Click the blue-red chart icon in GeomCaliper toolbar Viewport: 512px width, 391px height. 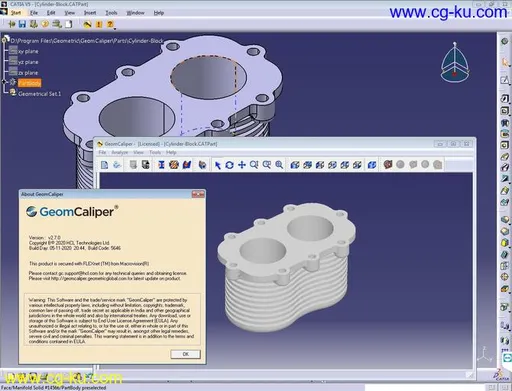pos(187,165)
